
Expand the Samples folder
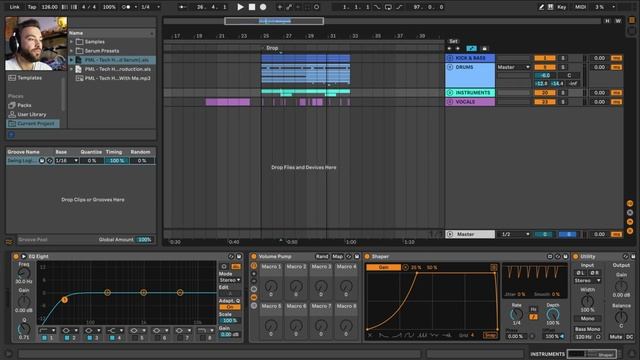coord(72,42)
